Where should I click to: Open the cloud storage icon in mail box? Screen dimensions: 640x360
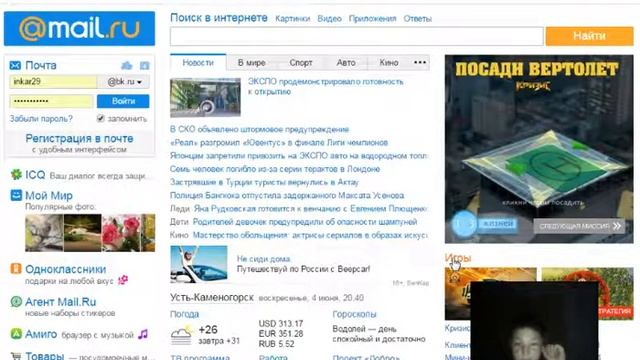pos(127,65)
